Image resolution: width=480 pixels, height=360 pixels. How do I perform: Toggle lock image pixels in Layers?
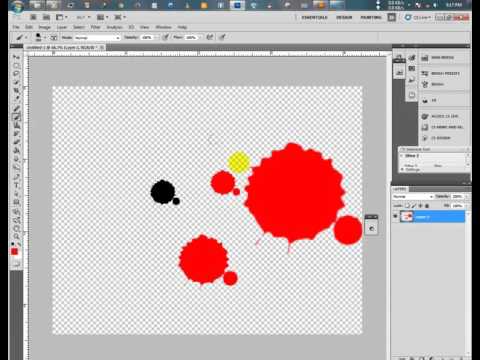click(414, 206)
